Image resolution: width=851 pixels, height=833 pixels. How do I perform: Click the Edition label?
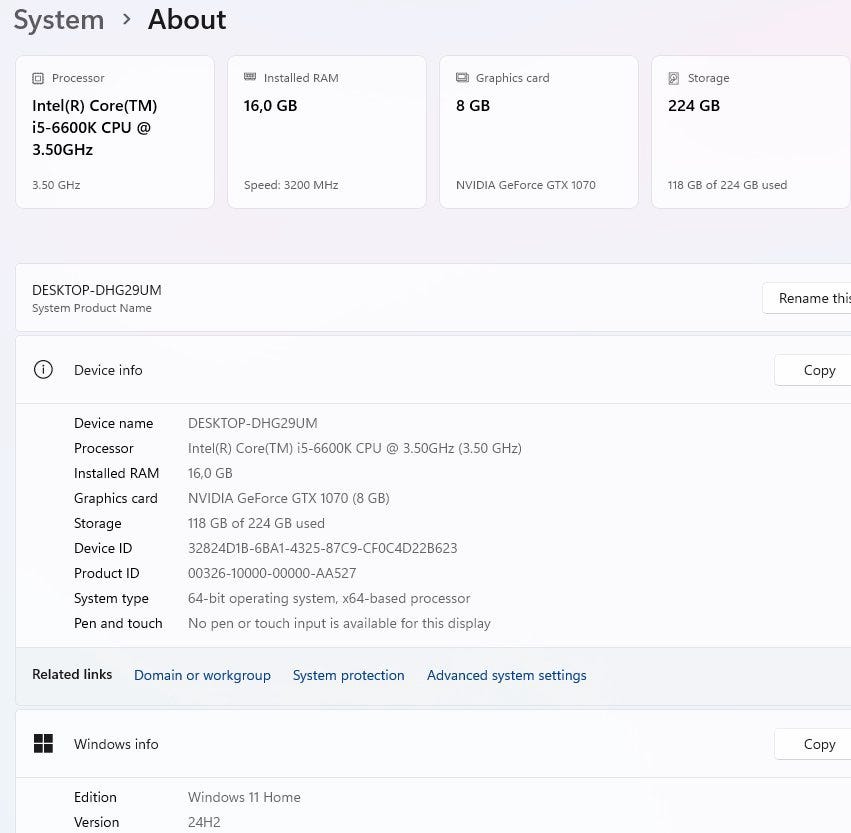tap(95, 797)
